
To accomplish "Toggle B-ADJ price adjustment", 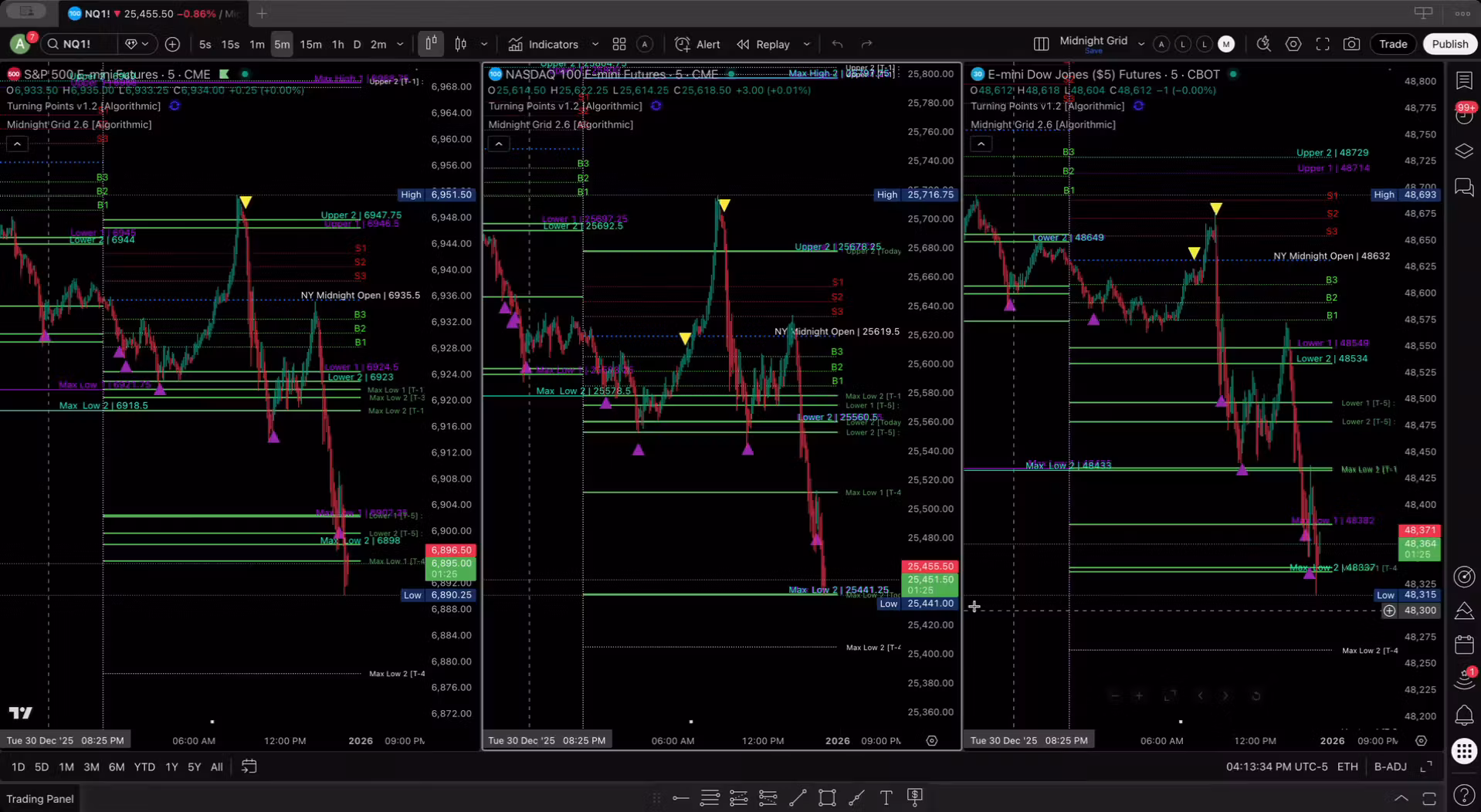I will tap(1390, 766).
